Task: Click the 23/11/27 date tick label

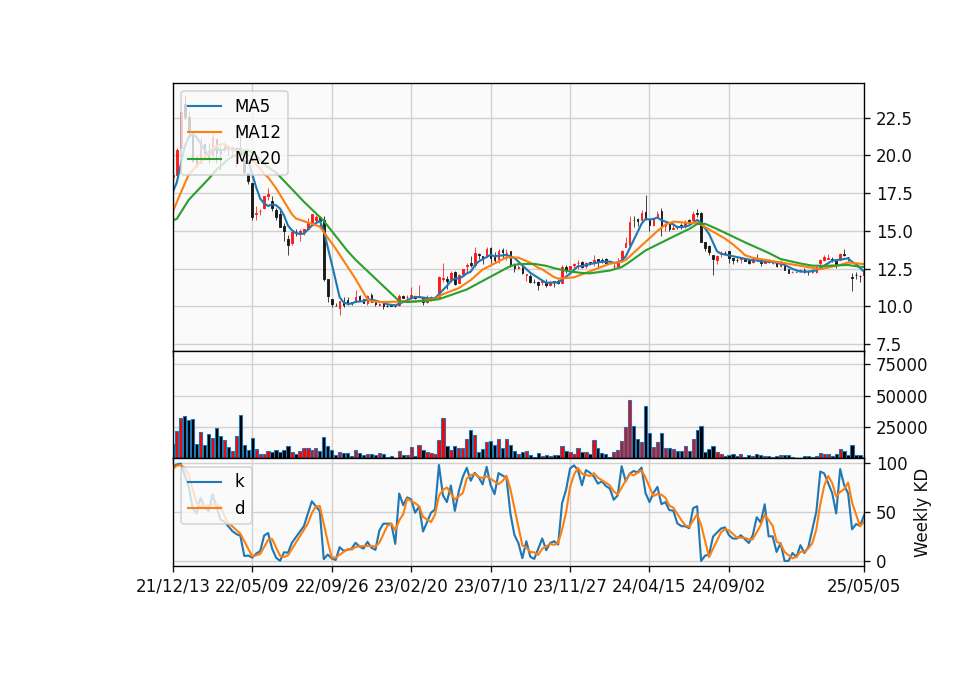Action: (570, 586)
